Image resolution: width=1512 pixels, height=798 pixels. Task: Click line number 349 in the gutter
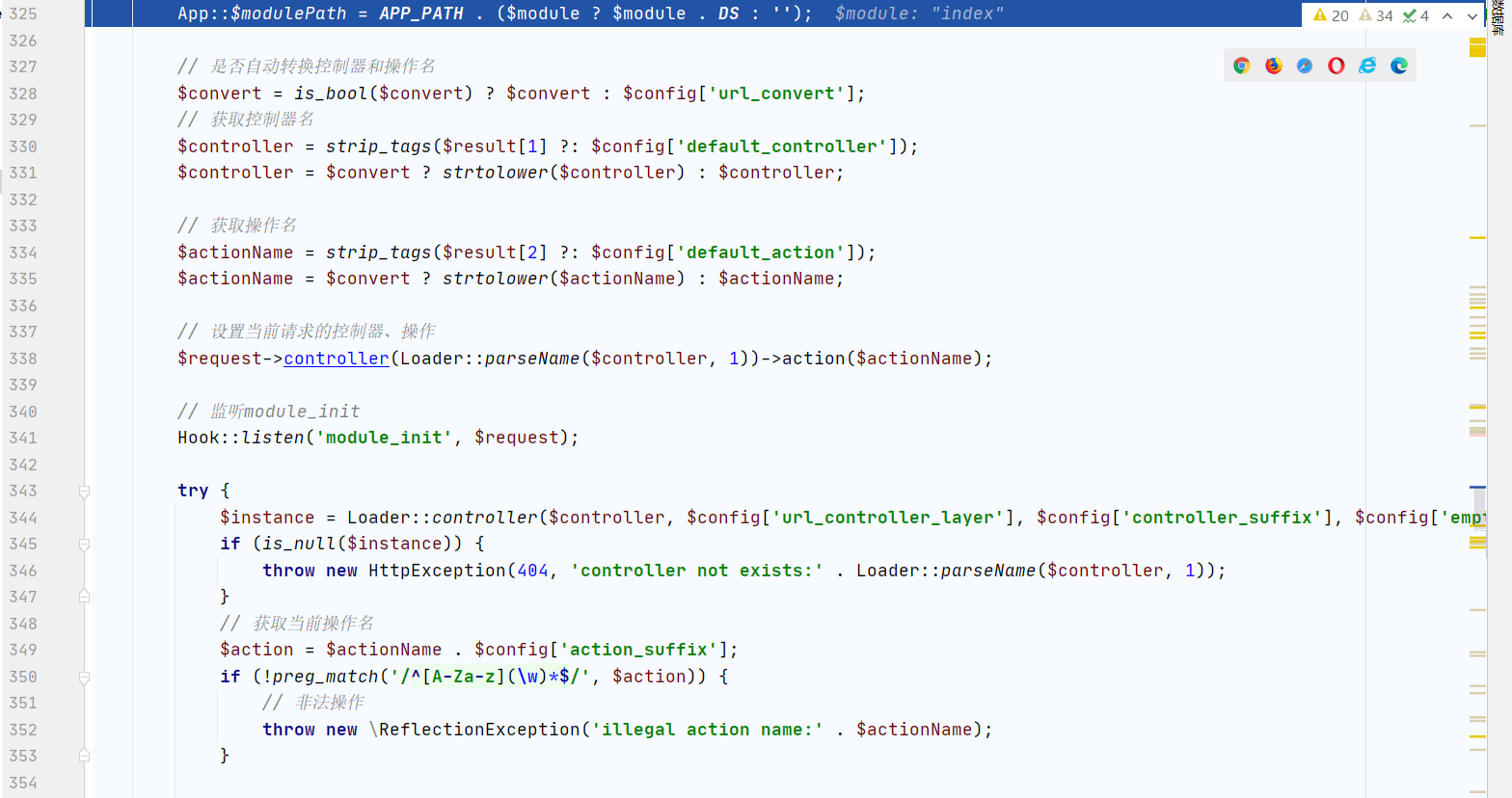pos(23,650)
